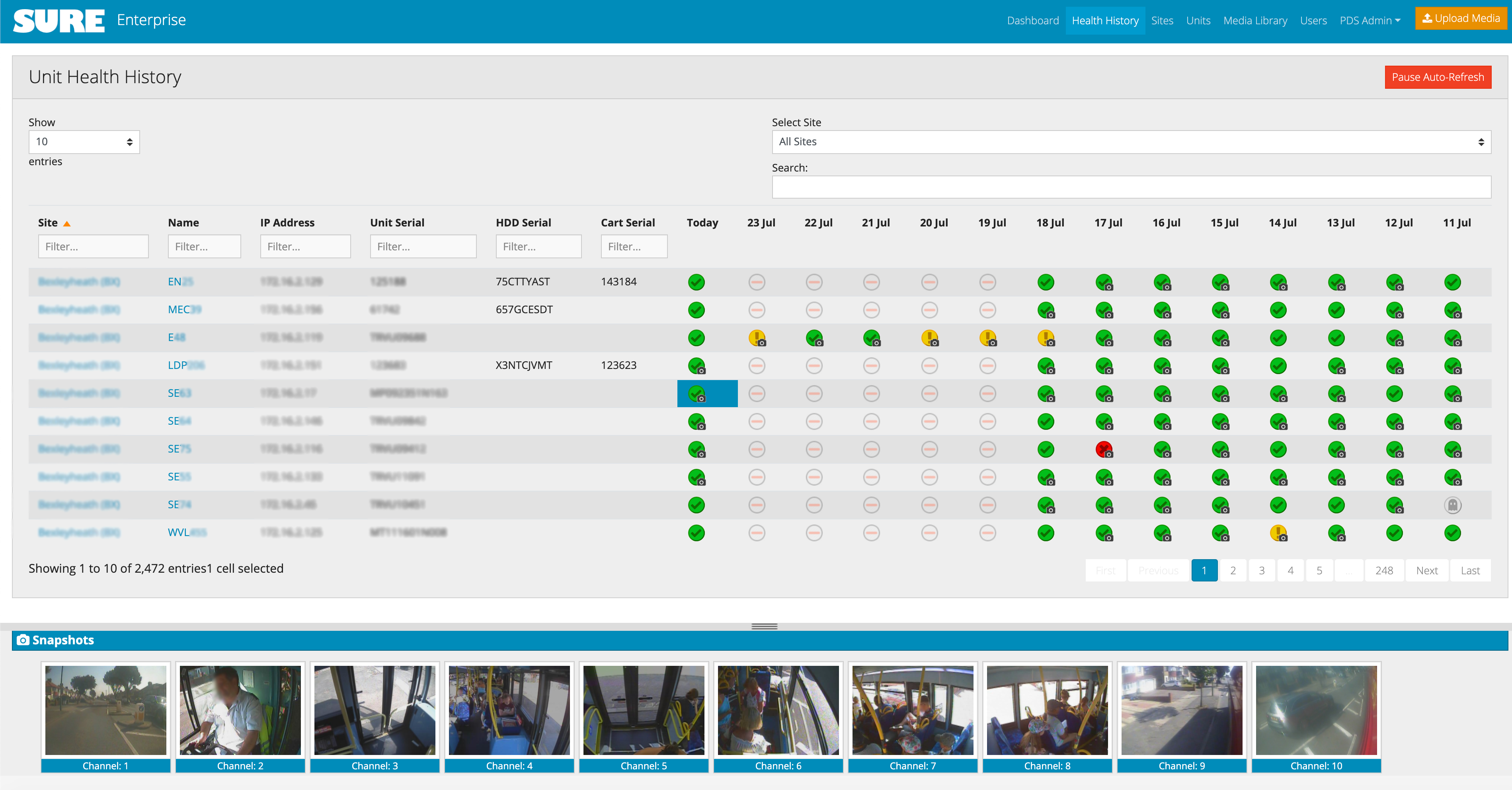Click the HDD serial 75CTTYAST cell
1512x790 pixels.
coord(523,282)
